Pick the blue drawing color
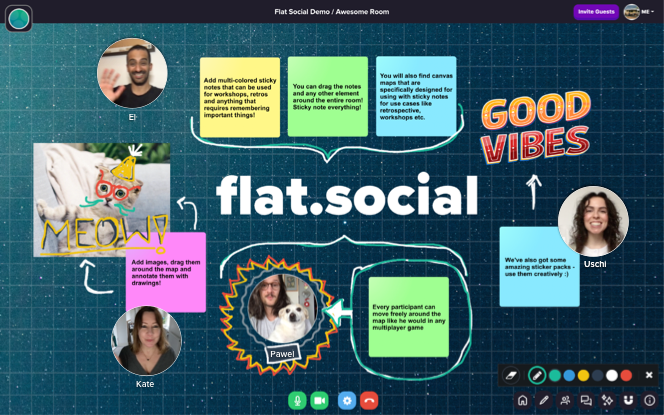This screenshot has width=664, height=415. 569,375
